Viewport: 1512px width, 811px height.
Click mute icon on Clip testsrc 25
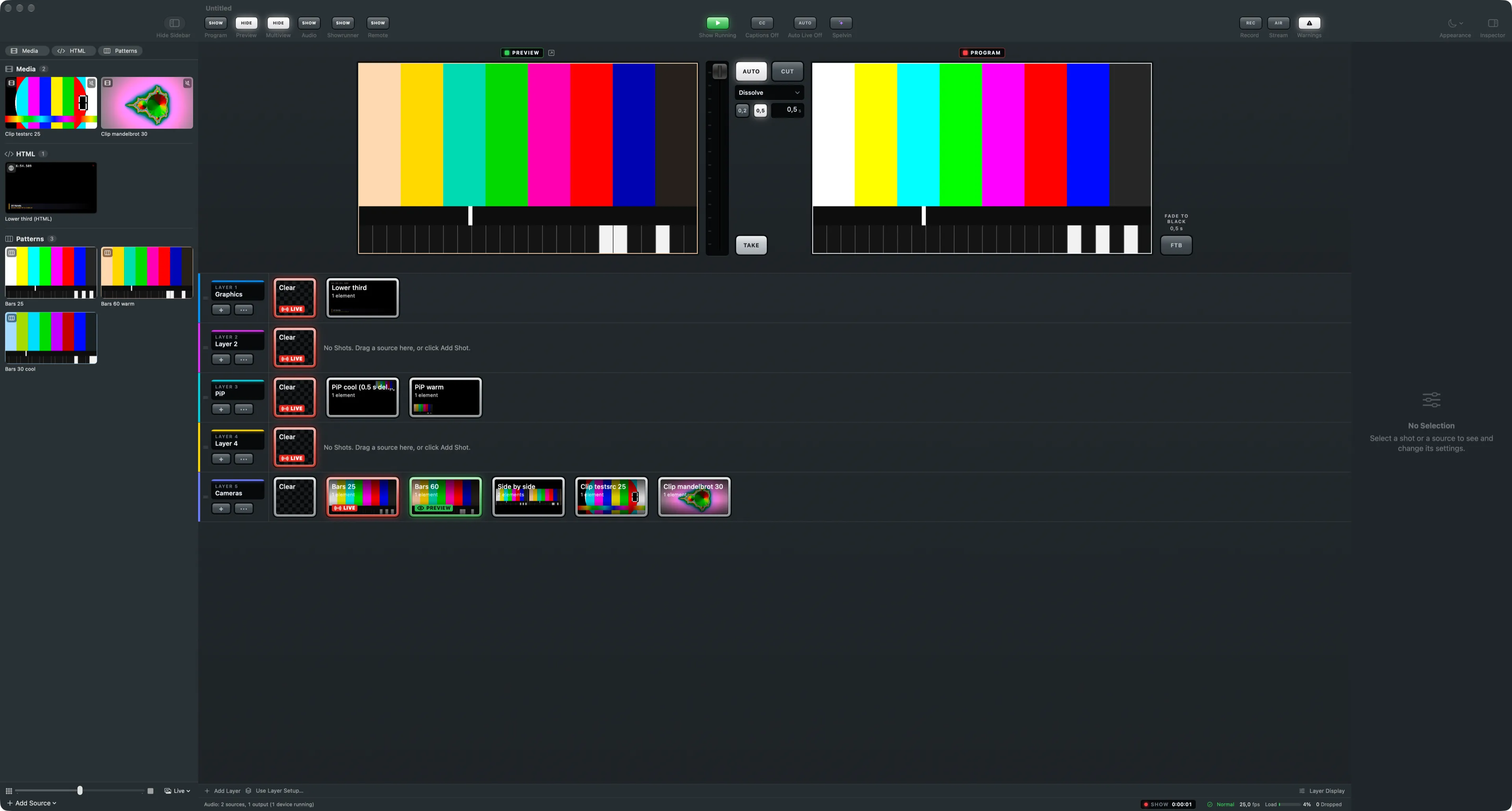(92, 83)
